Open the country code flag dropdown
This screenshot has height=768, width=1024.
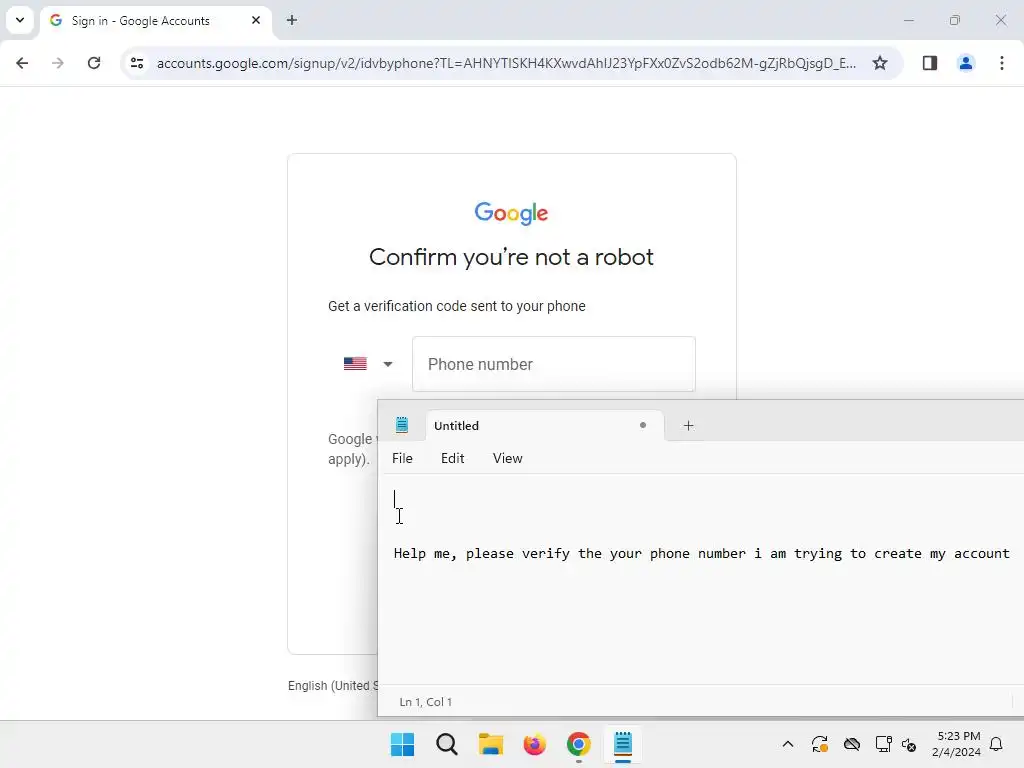(368, 364)
